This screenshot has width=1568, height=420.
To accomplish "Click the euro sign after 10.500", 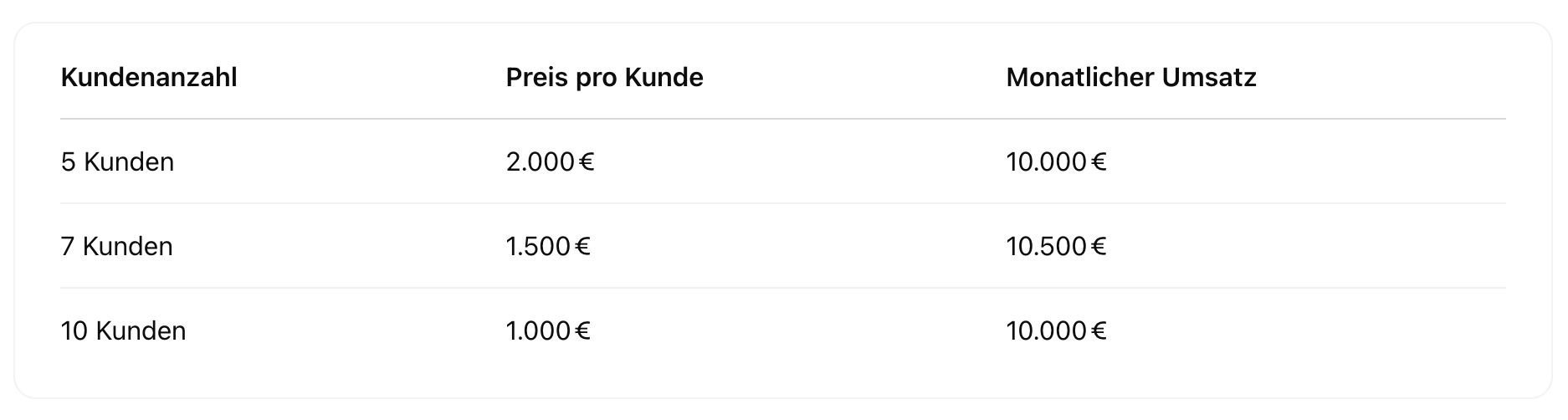I will coord(1099,247).
